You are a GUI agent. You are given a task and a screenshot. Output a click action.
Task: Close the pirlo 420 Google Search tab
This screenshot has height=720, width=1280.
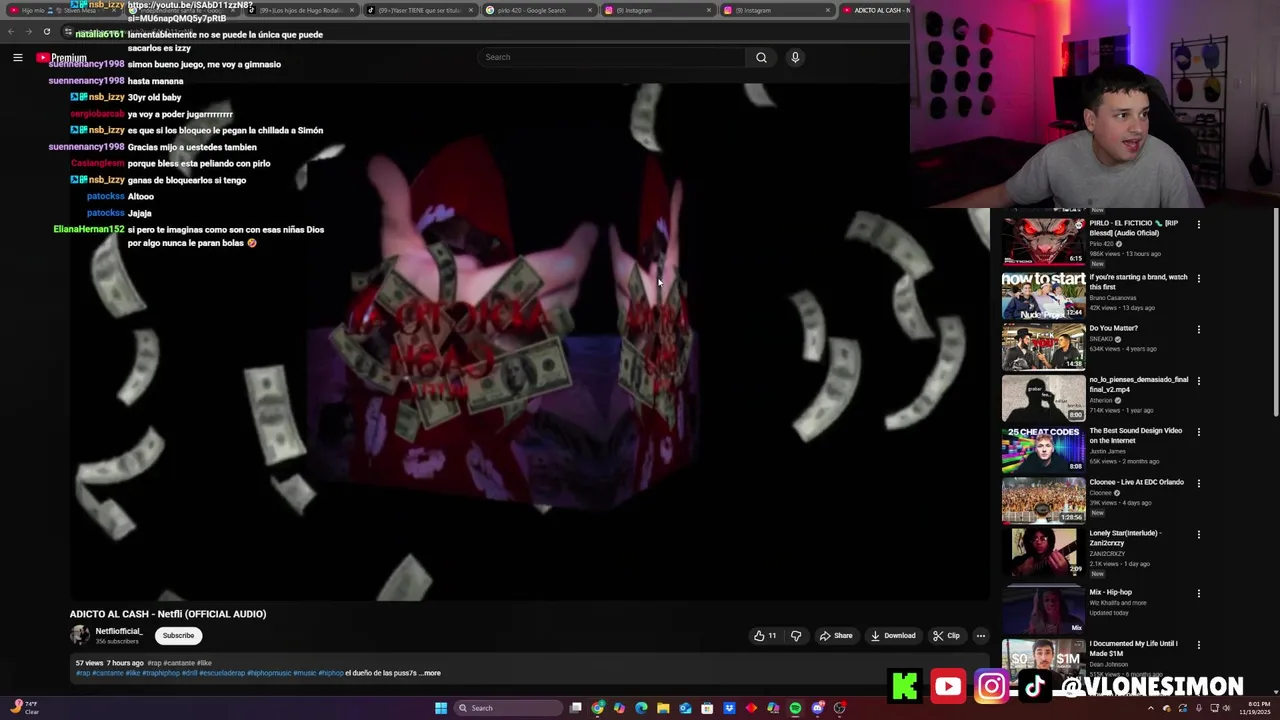(590, 10)
